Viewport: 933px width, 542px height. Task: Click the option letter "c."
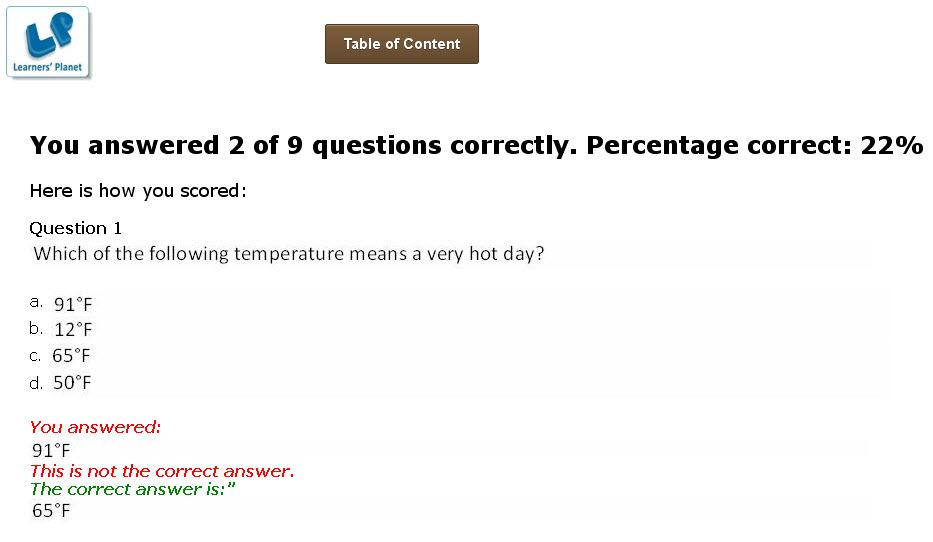click(35, 355)
